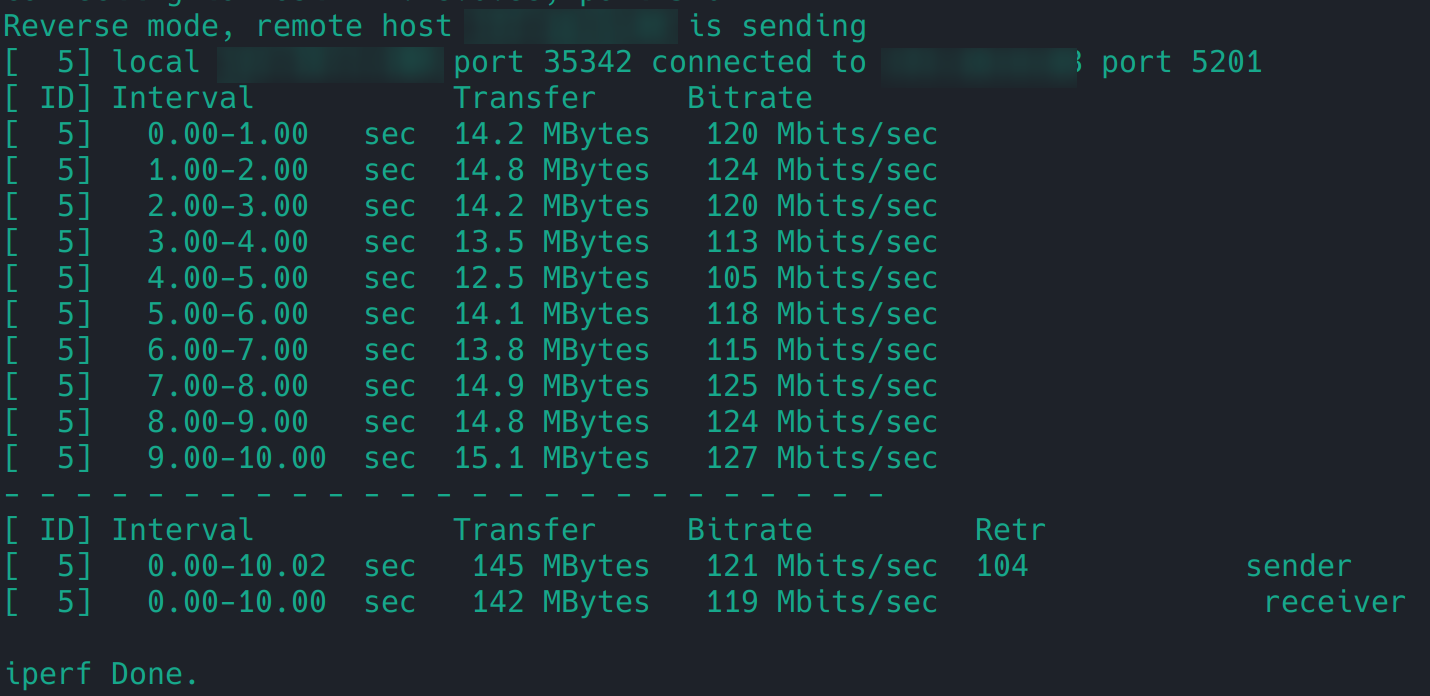Click the 13.8 MBytes transfer value
The image size is (1430, 696).
(x=552, y=350)
